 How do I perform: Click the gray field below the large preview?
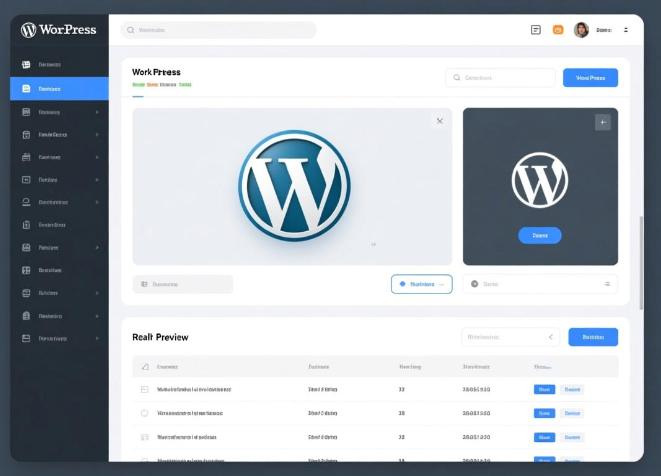[x=183, y=284]
